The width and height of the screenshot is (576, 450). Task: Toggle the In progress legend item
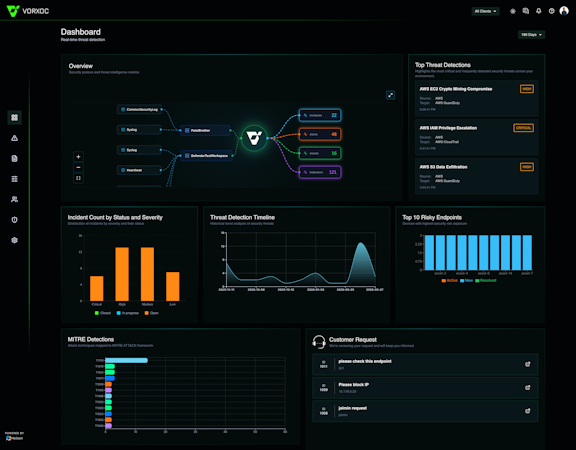click(127, 313)
